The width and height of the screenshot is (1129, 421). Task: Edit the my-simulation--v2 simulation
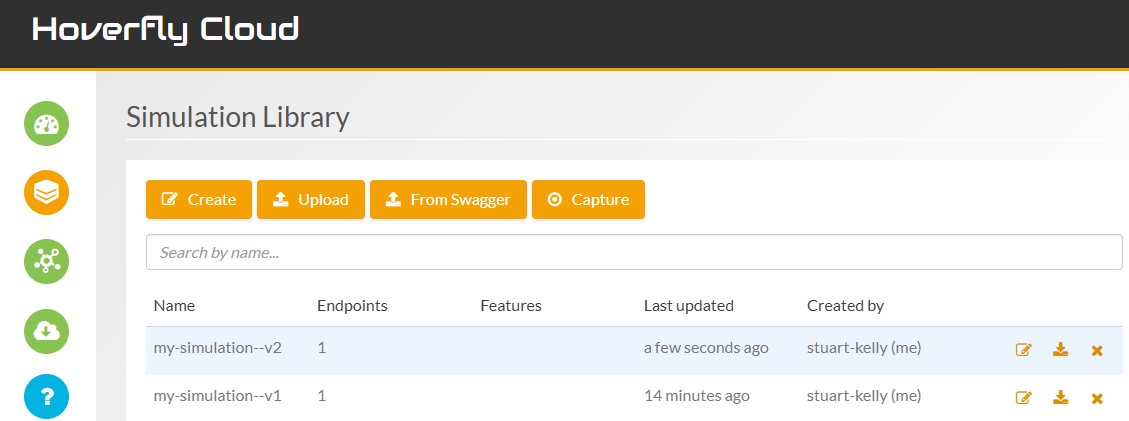pos(1023,350)
